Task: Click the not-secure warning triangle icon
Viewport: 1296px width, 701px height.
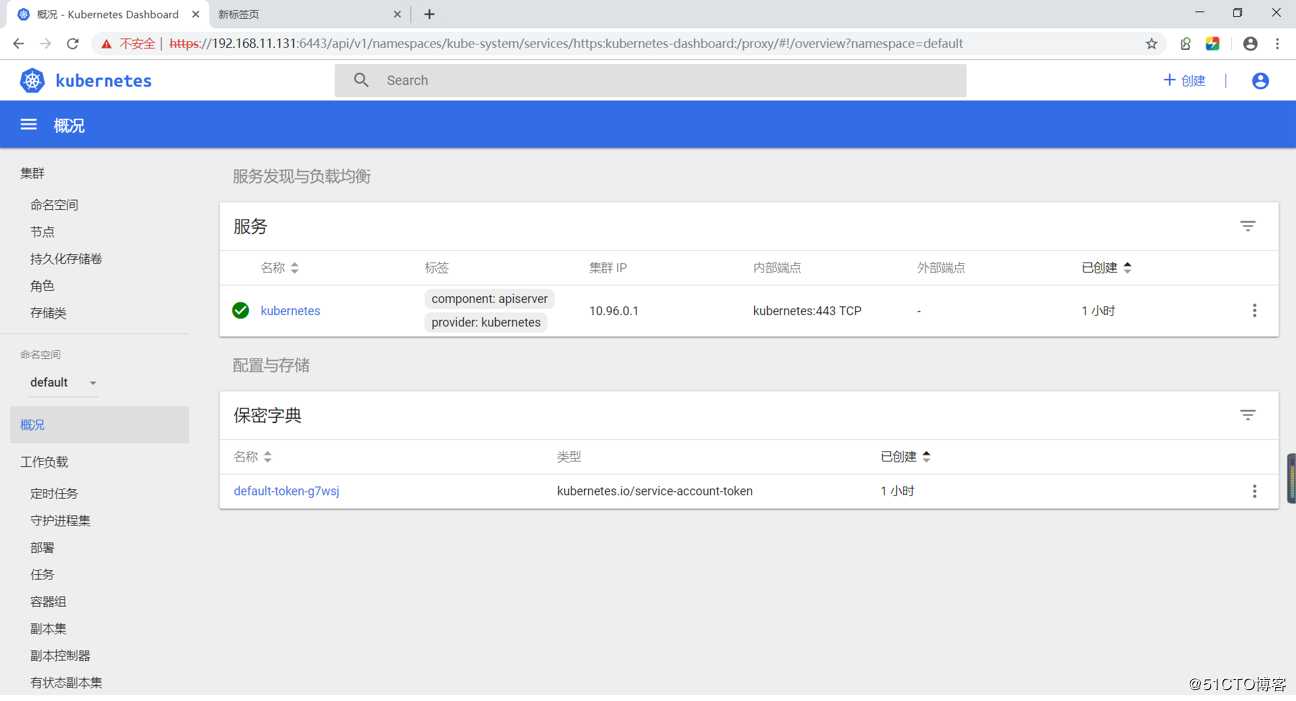Action: 106,44
